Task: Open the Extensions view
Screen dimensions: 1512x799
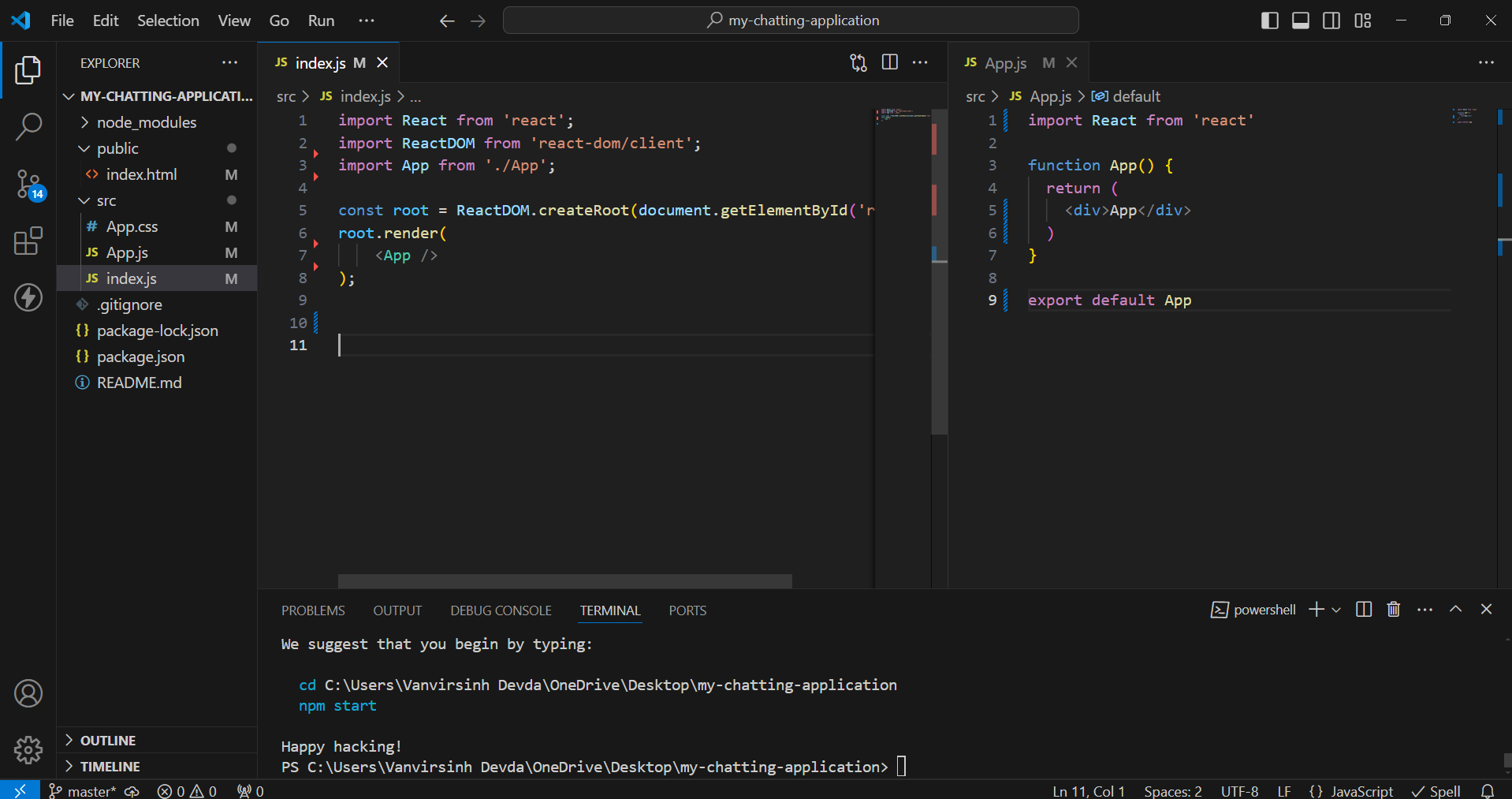Action: click(28, 241)
